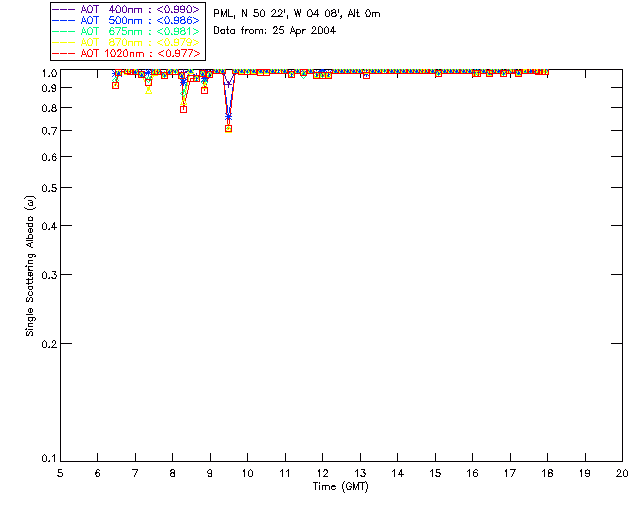Click the y-axis tick label 0.5
Viewport: 640px width, 512px height.
coord(49,188)
